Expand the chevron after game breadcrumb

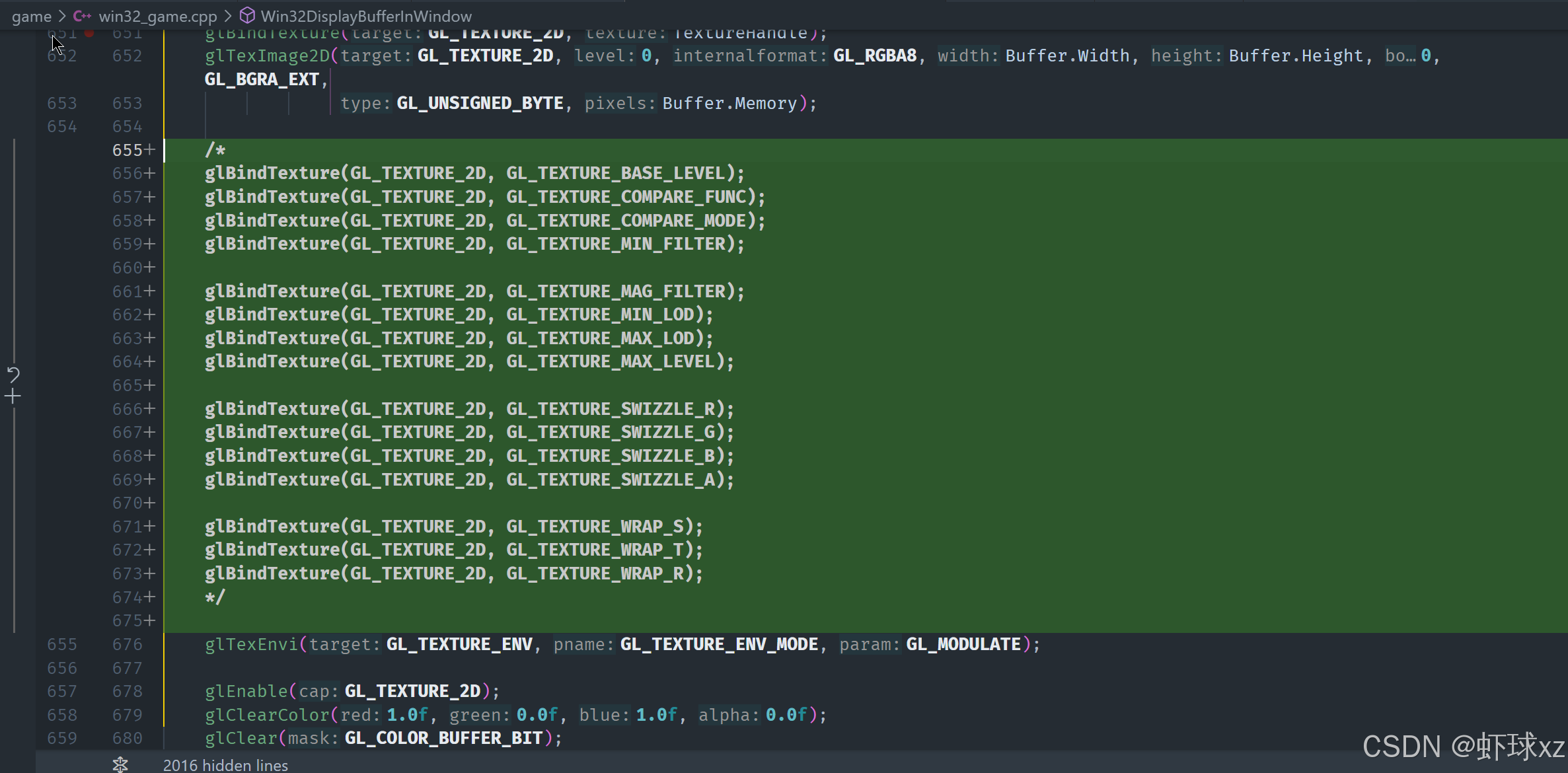tap(62, 16)
